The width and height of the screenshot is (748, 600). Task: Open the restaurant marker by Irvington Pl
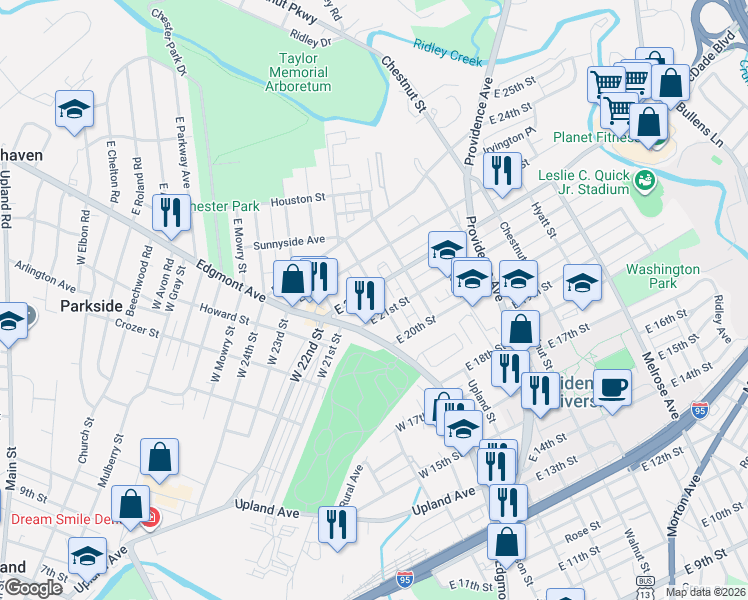502,174
